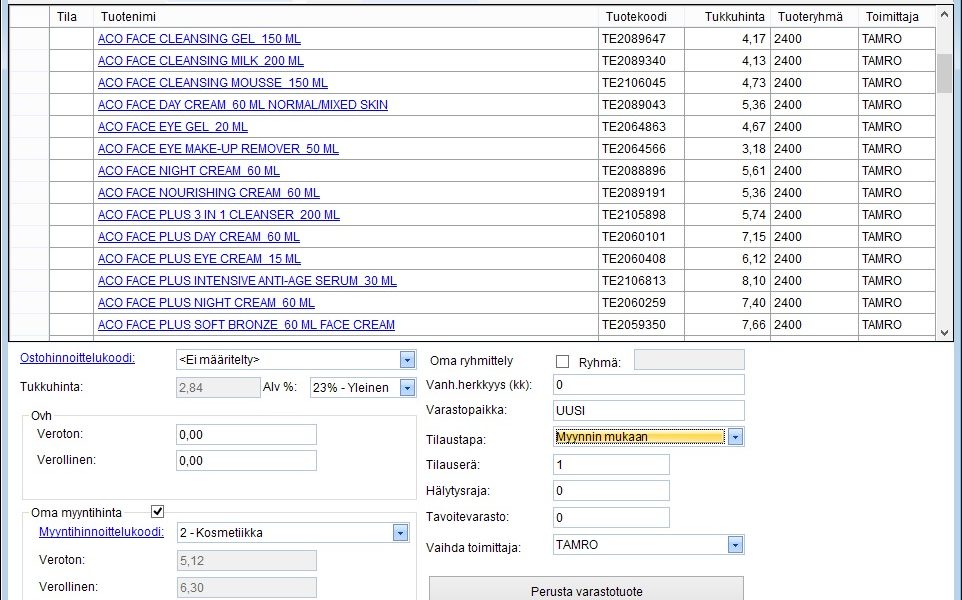Sort by Toimittaja column header
The width and height of the screenshot is (962, 600).
coord(896,17)
